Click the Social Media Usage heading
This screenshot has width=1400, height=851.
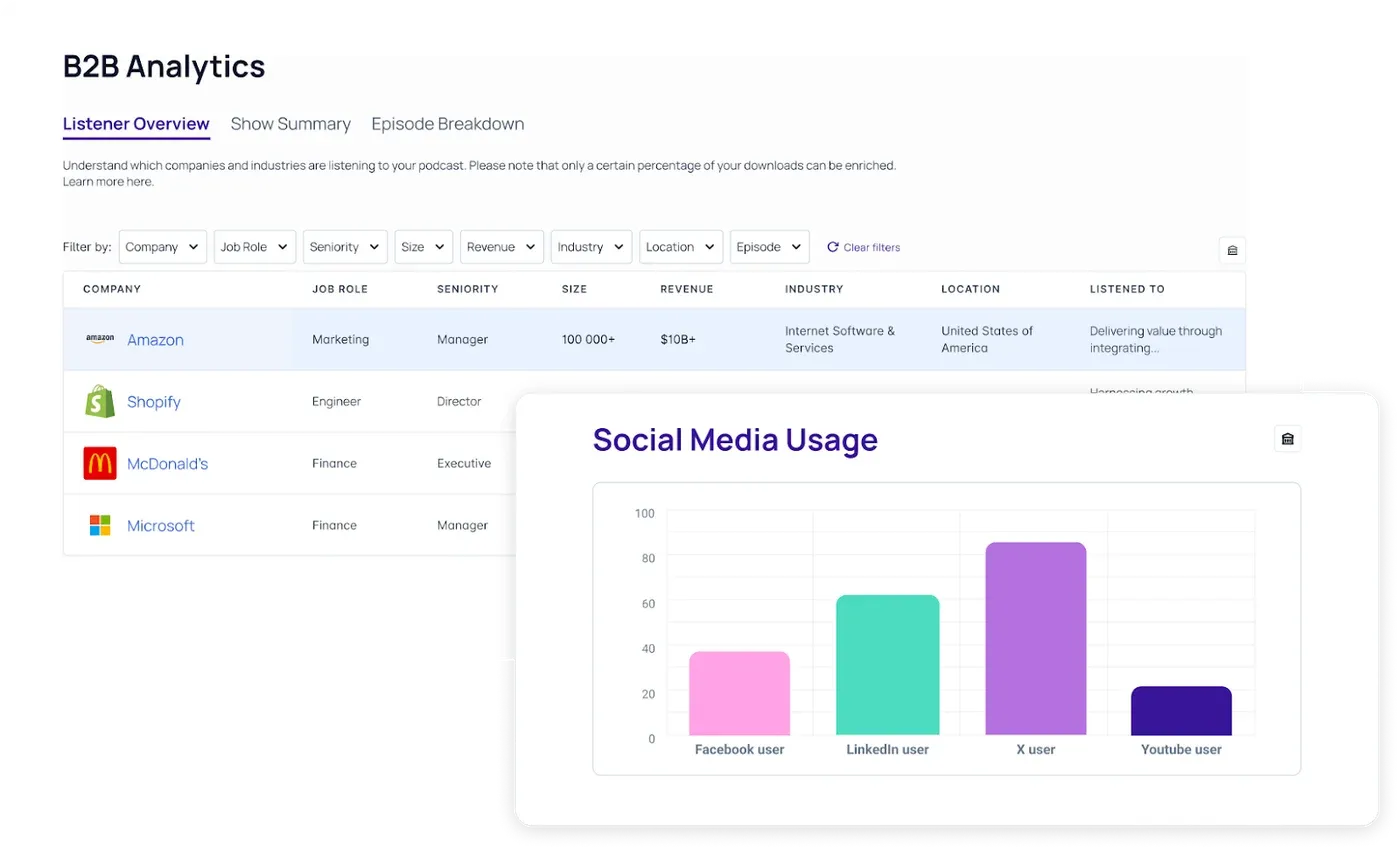click(735, 439)
